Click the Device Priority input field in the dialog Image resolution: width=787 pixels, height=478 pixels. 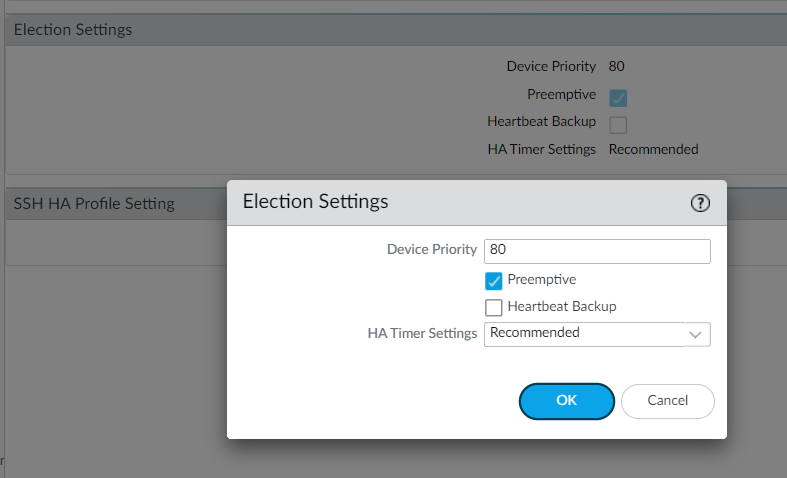(x=597, y=251)
